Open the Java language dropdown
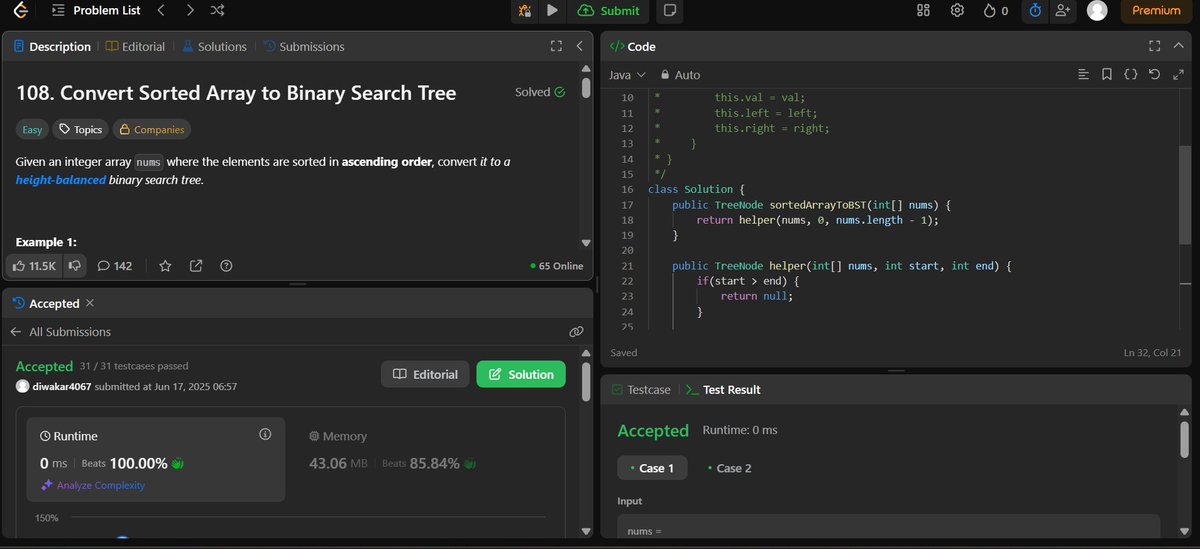 (x=627, y=75)
